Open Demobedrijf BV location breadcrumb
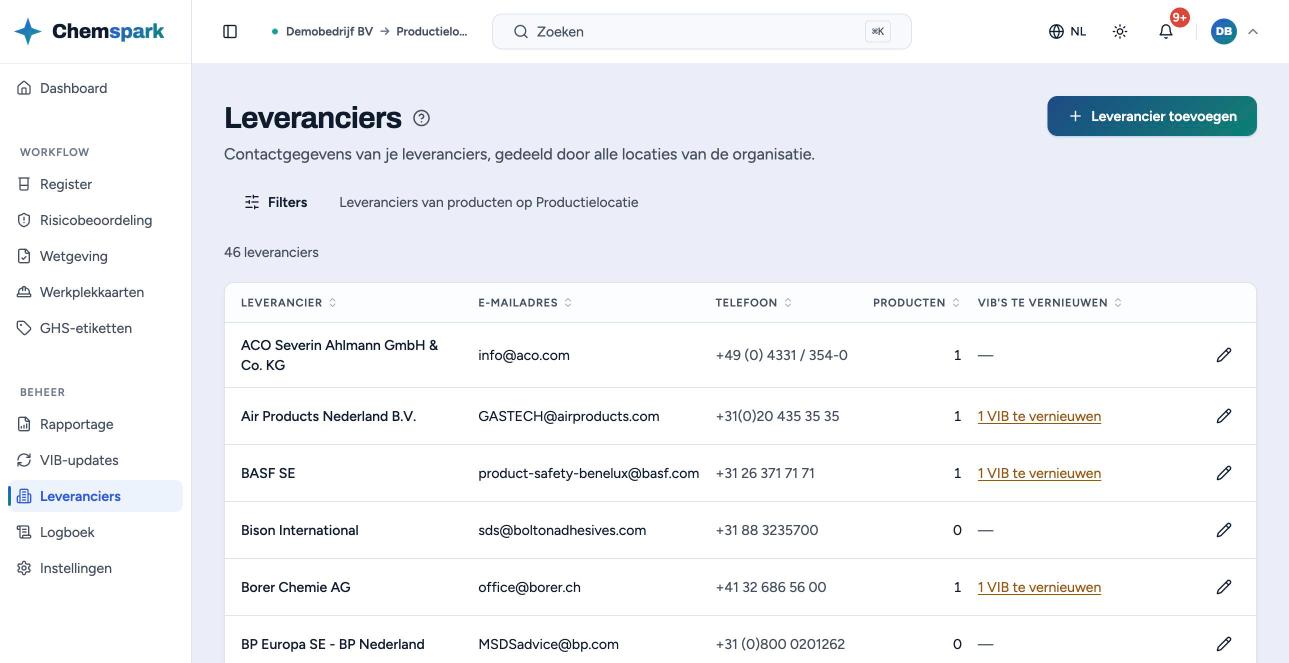The height and width of the screenshot is (663, 1289). click(x=369, y=32)
